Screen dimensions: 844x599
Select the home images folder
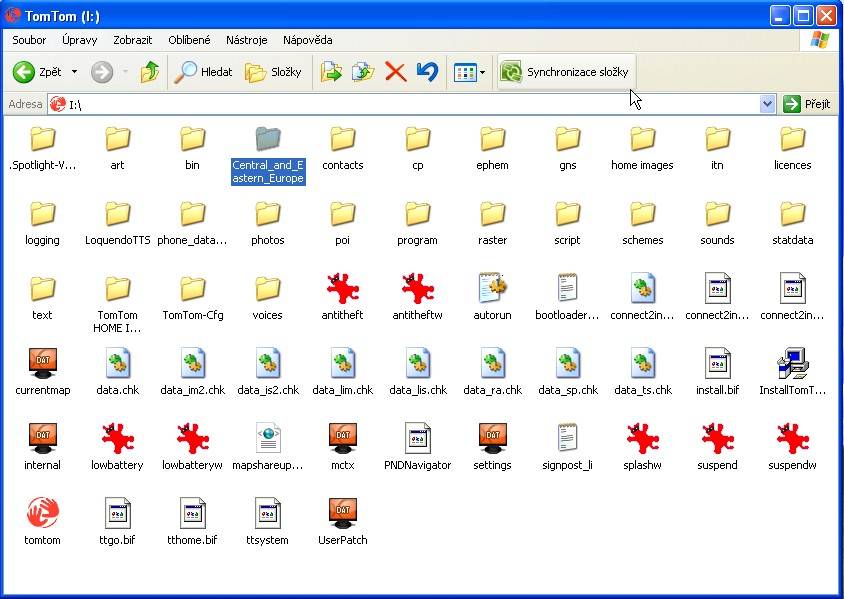[642, 147]
